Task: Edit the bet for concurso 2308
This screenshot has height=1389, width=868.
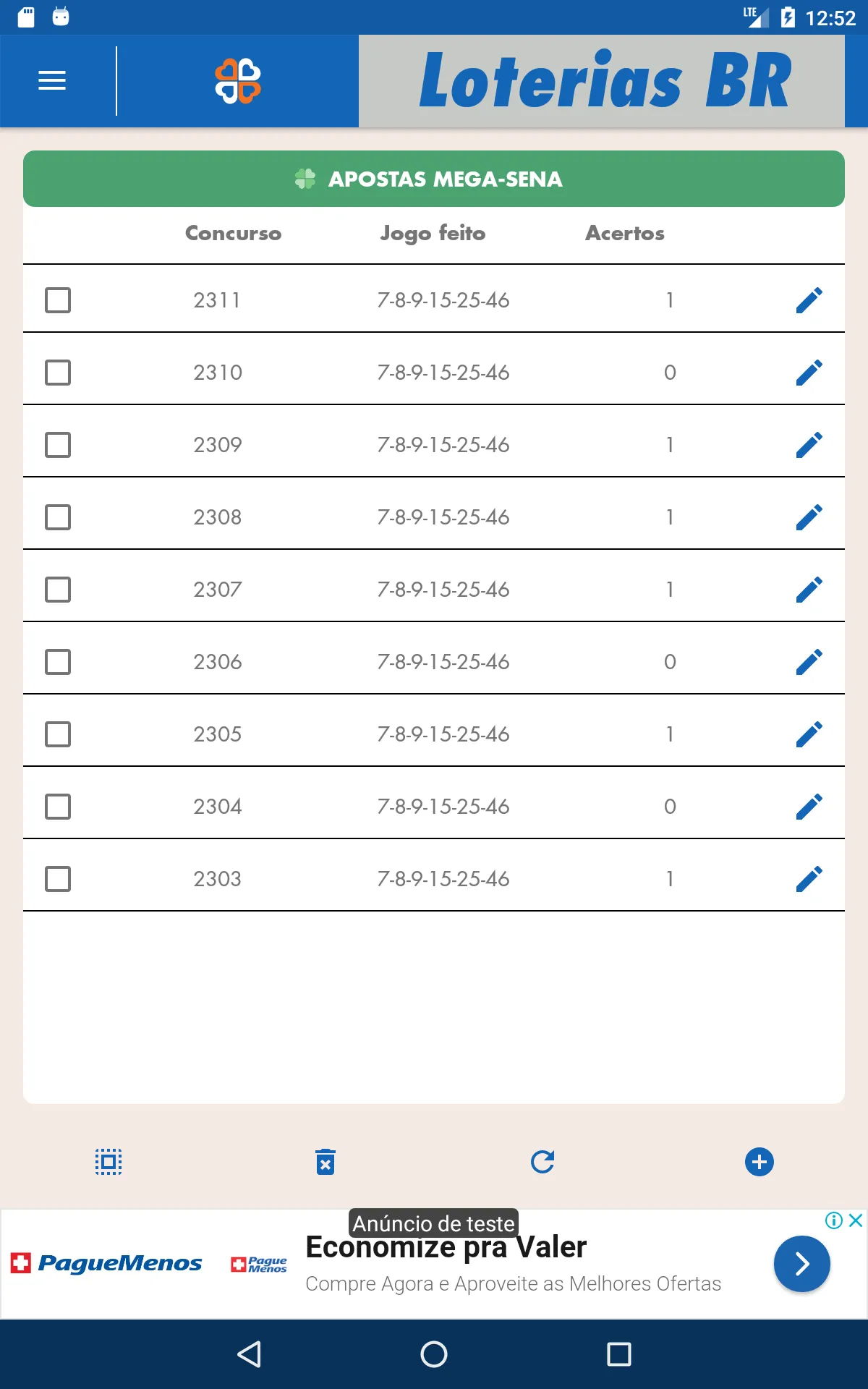Action: click(x=809, y=517)
